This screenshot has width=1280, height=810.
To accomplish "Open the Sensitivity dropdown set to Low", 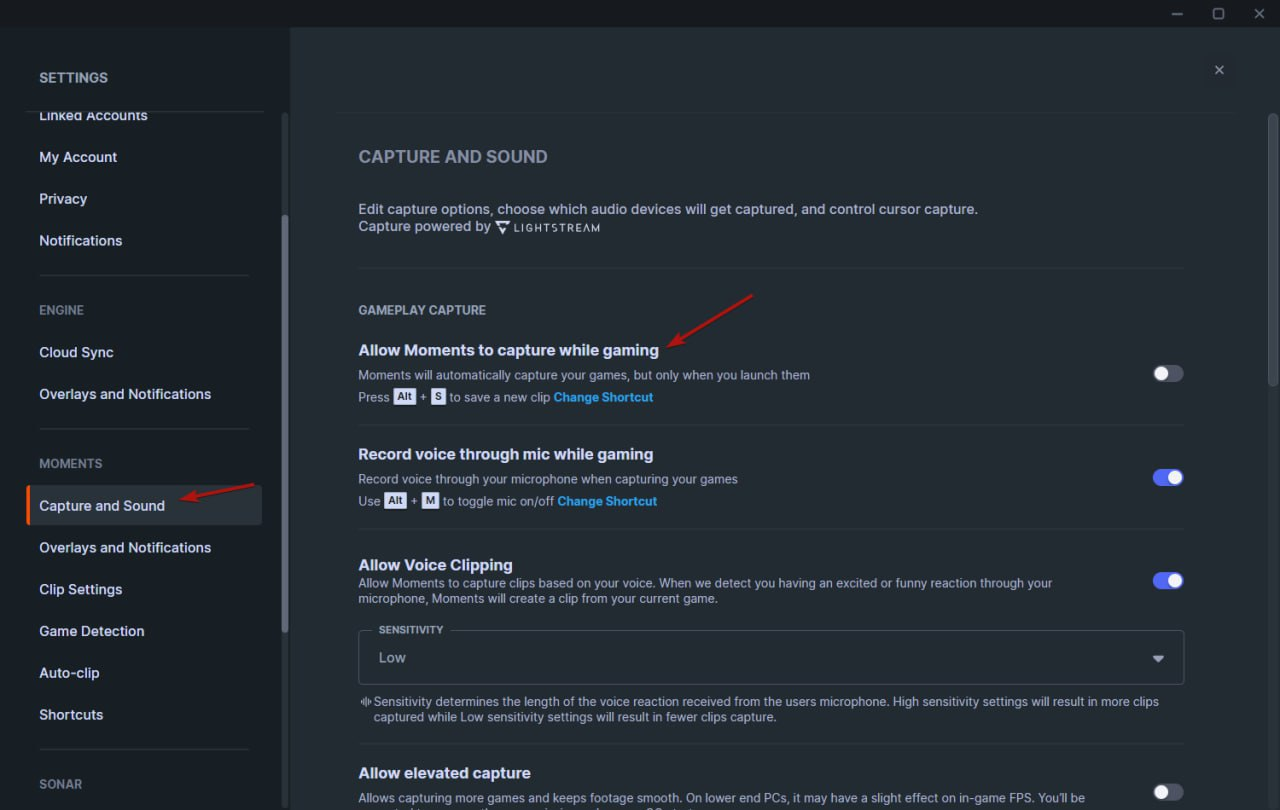I will pos(771,658).
